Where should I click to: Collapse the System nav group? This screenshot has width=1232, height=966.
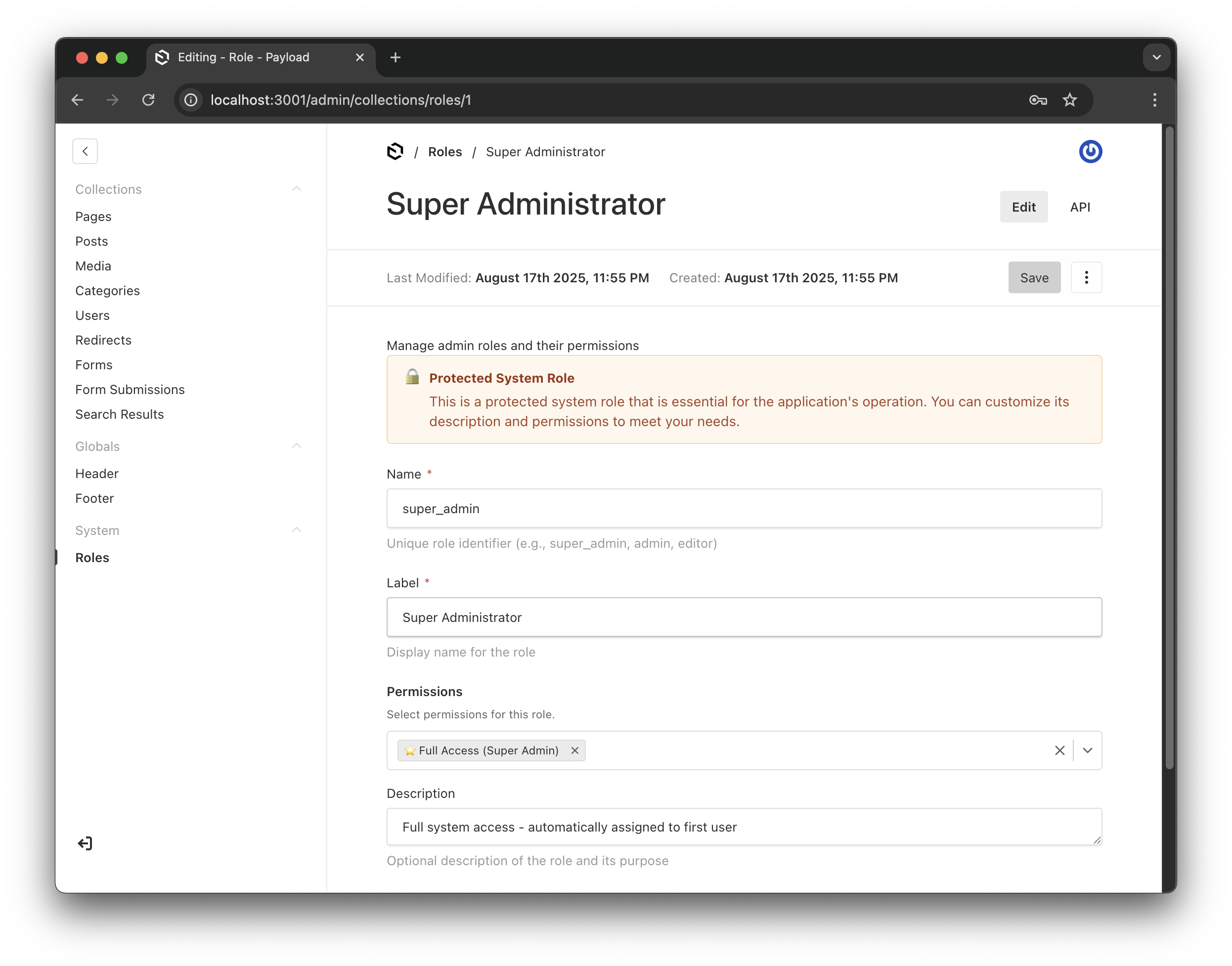click(x=297, y=530)
